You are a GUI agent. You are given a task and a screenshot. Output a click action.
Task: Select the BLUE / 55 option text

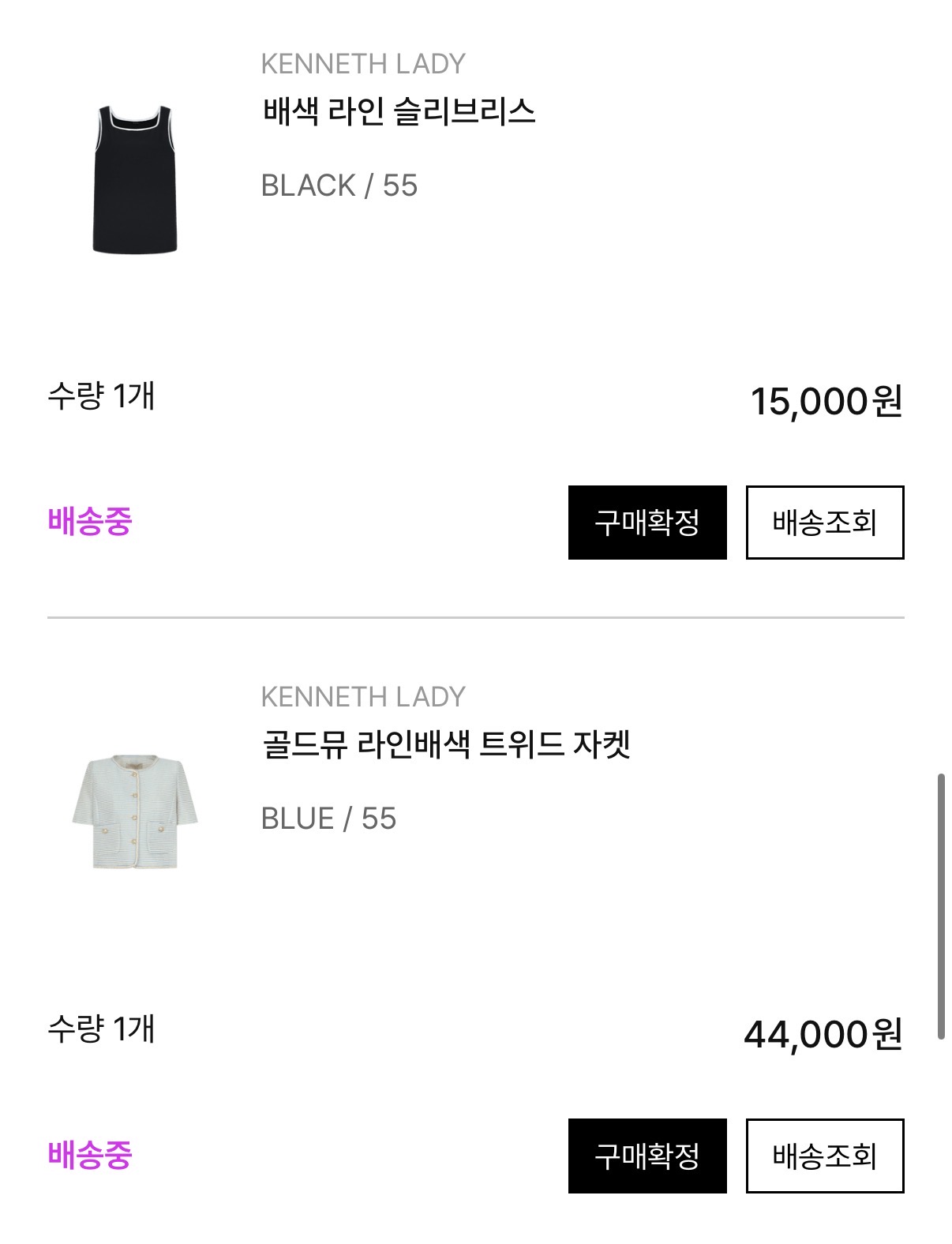point(328,819)
